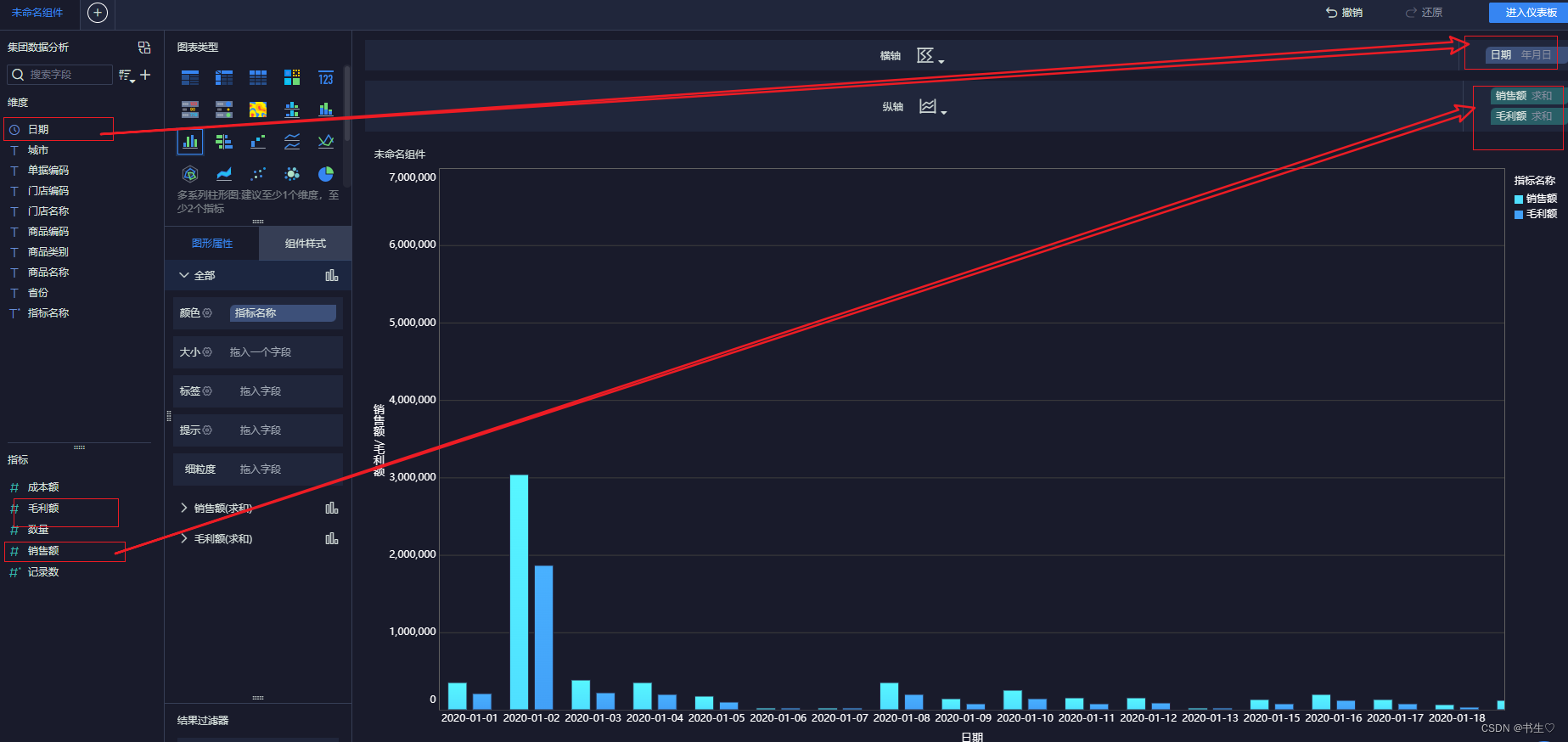Select the scatter plot chart type

point(258,174)
